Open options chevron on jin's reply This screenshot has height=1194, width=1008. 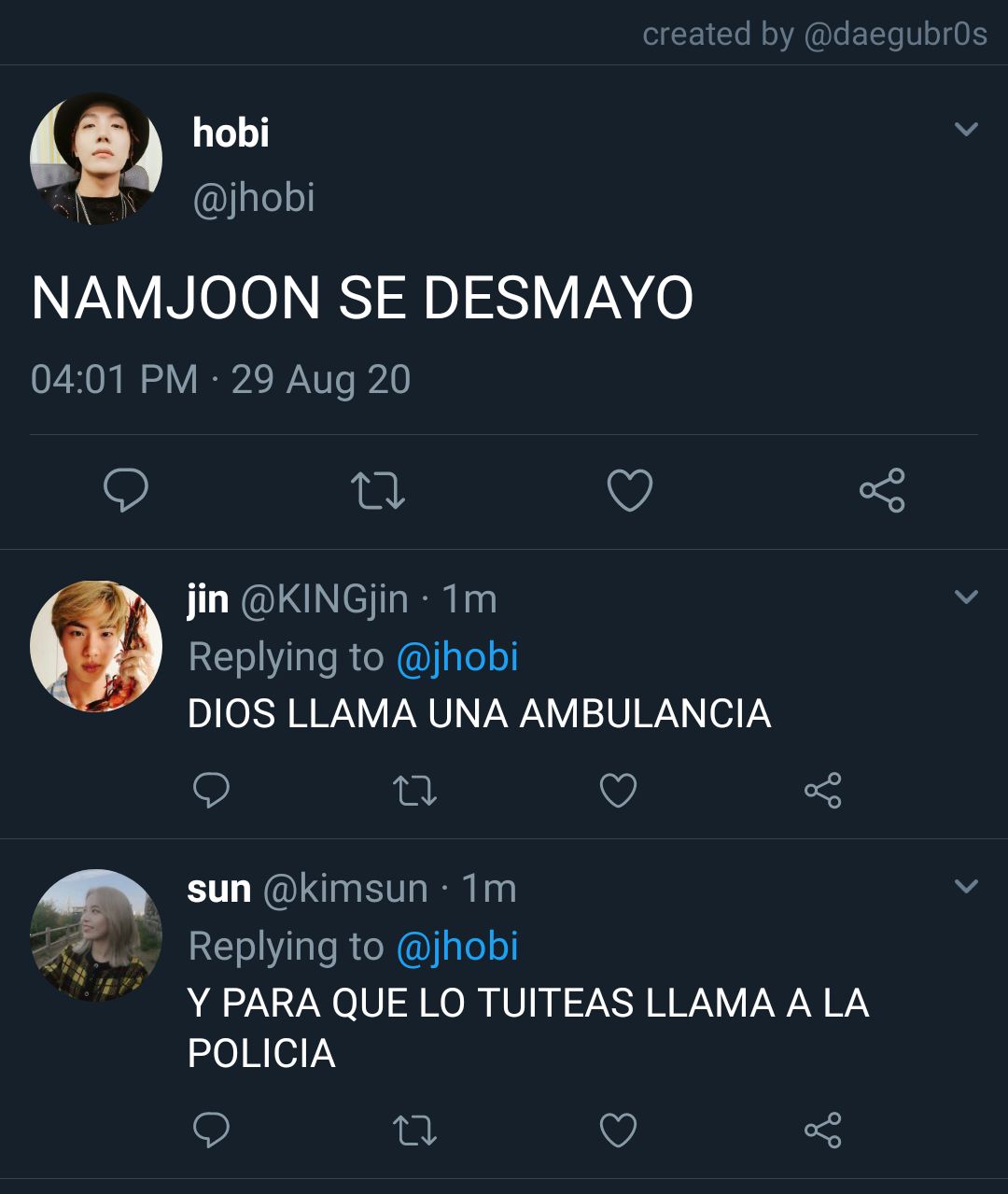(967, 596)
